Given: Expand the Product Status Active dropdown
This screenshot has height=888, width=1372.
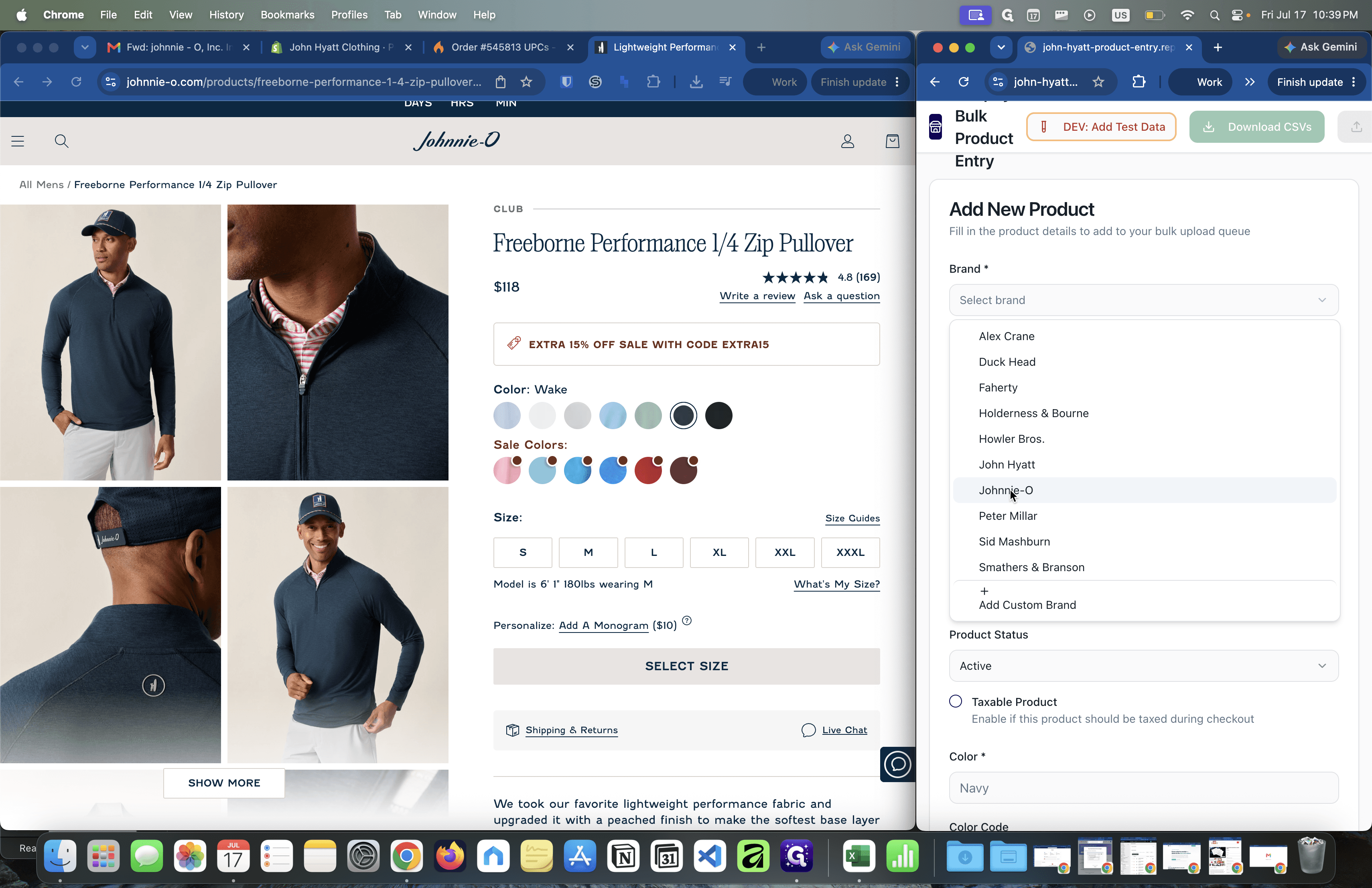Looking at the screenshot, I should pos(1144,665).
